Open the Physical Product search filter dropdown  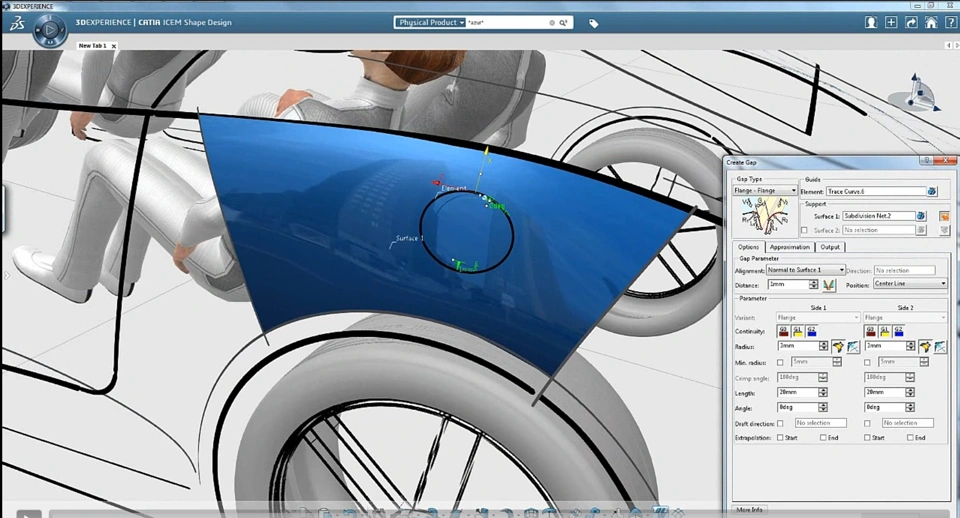coord(431,23)
